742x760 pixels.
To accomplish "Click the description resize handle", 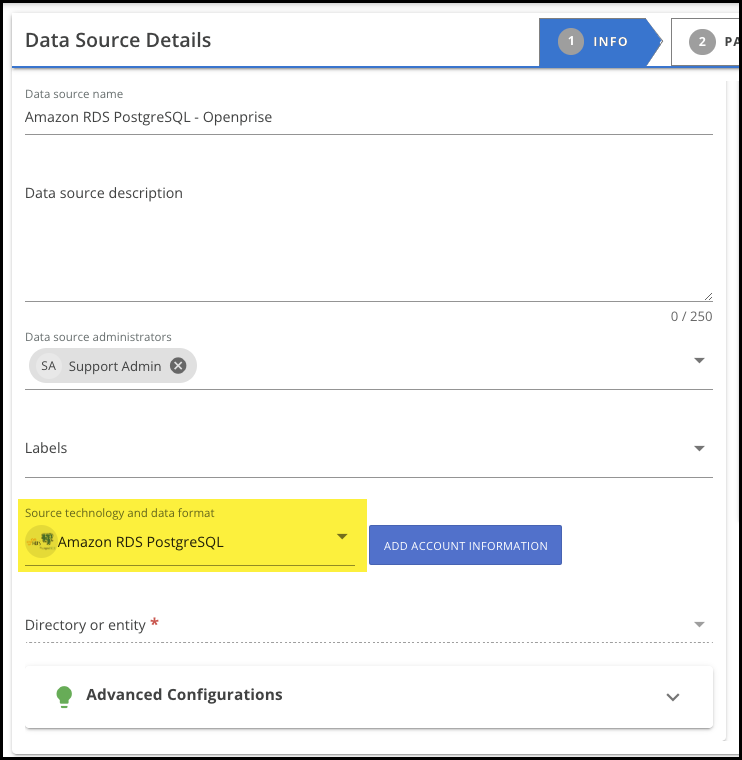I will (x=708, y=296).
